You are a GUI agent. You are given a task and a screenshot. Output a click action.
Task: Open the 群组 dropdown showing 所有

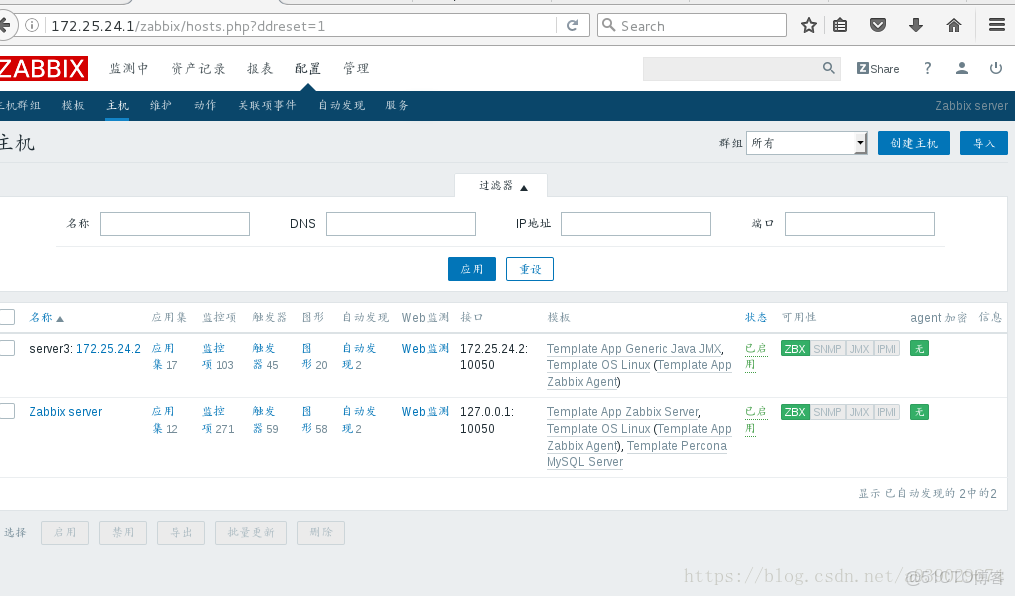[806, 143]
